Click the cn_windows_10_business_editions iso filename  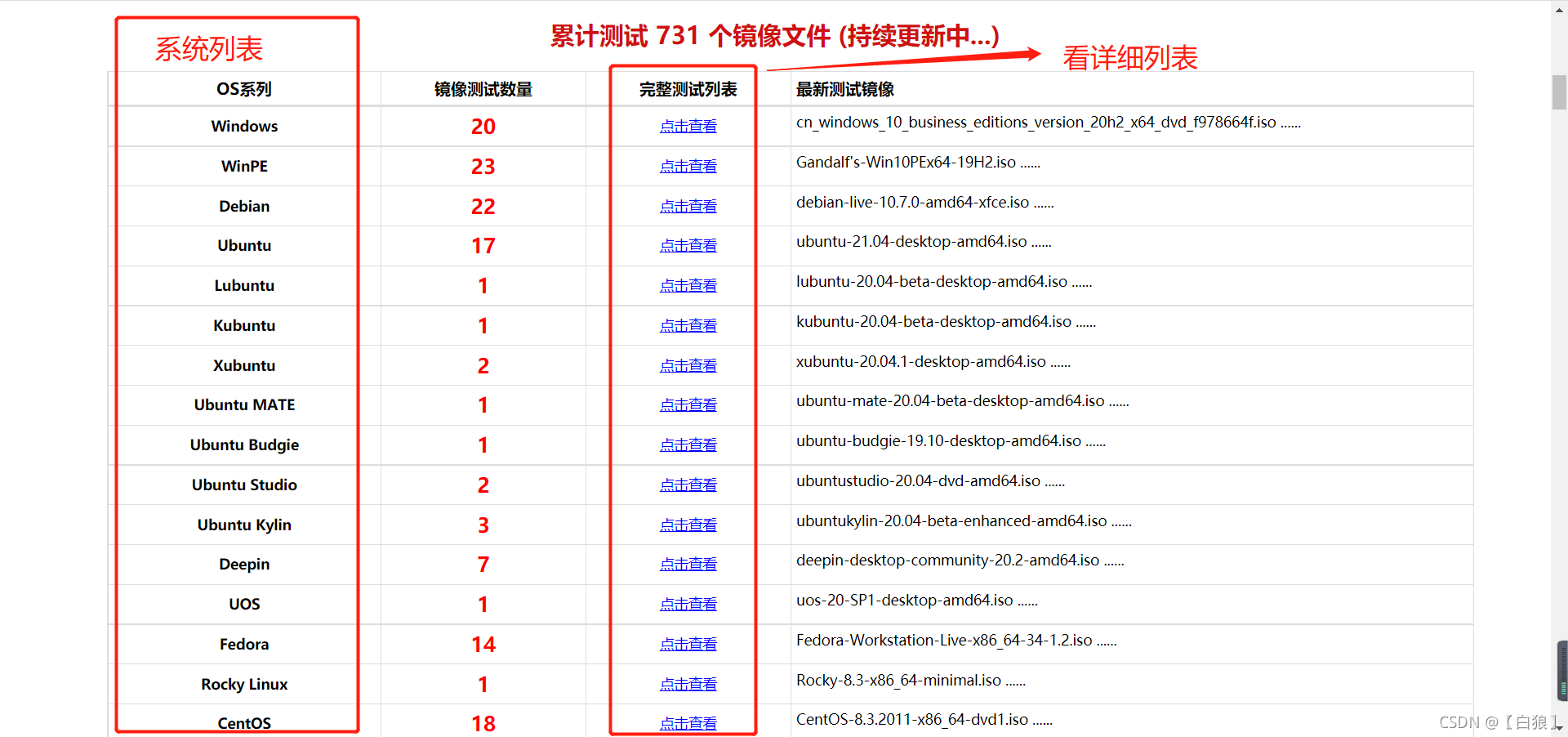(x=1048, y=123)
